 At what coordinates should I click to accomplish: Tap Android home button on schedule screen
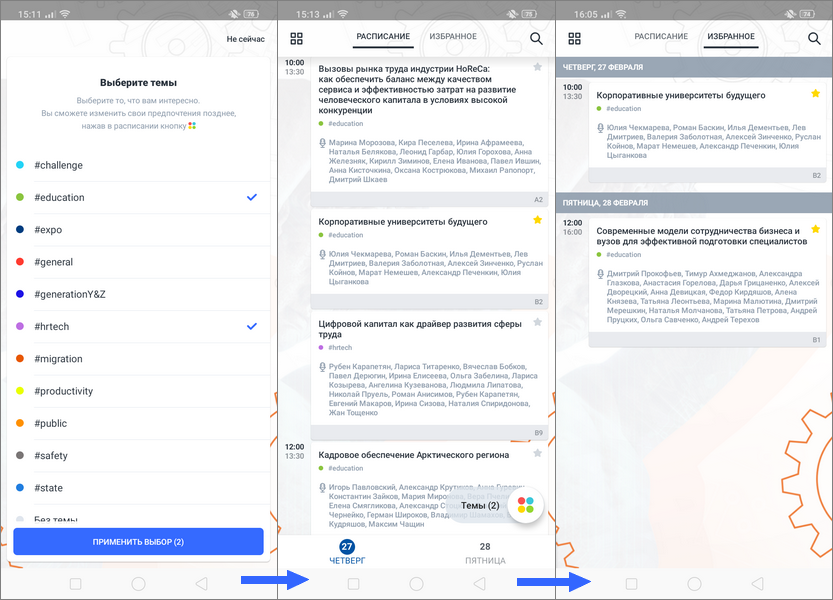(416, 584)
